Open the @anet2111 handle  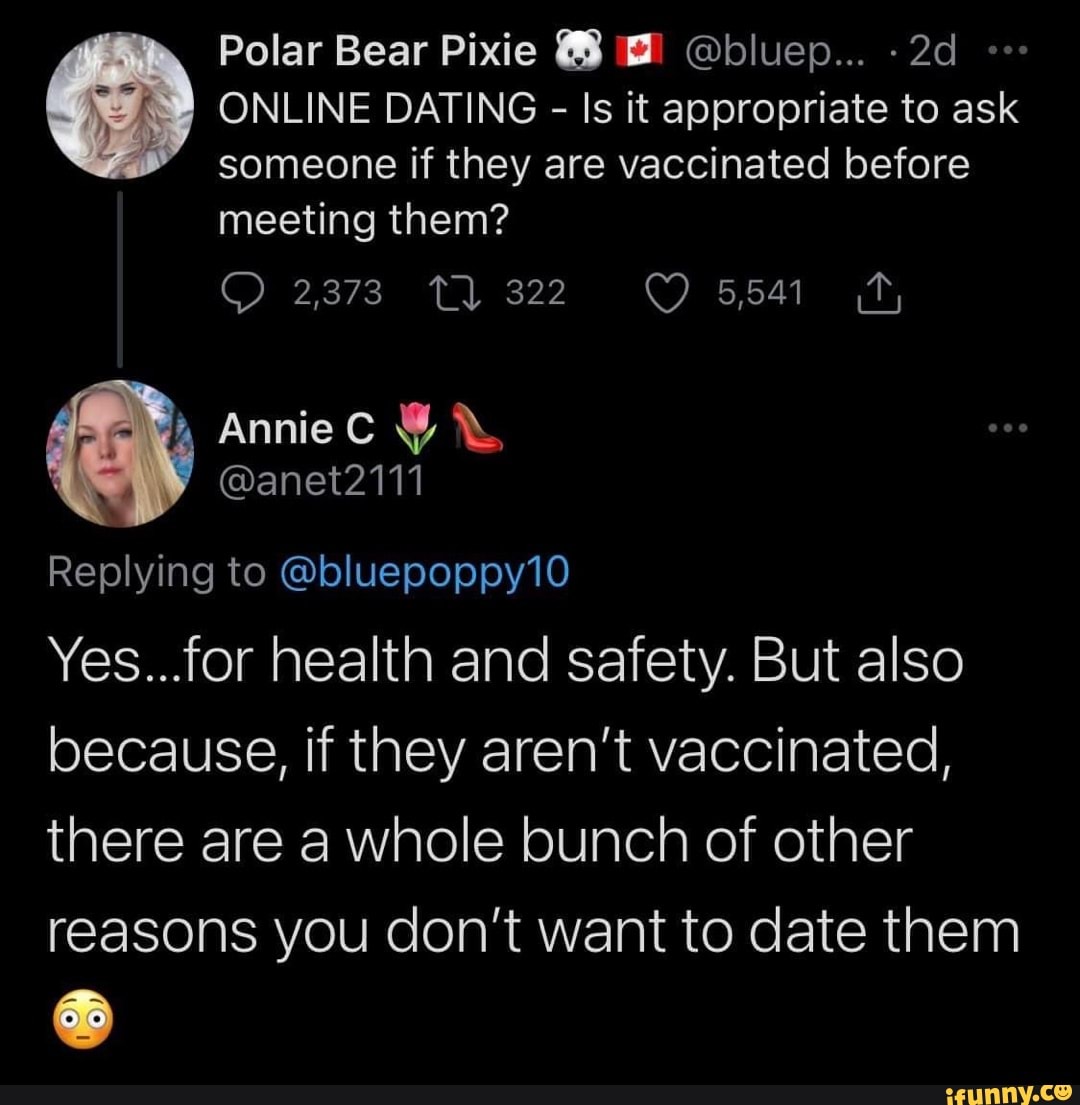(x=321, y=482)
